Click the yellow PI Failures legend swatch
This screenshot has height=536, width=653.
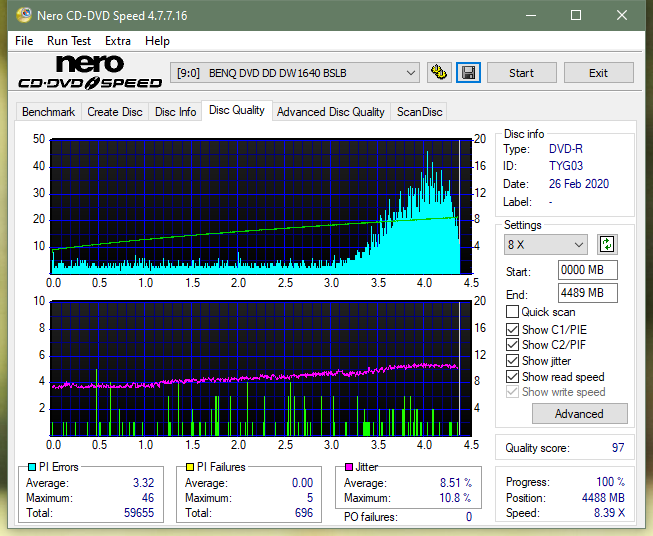click(189, 467)
